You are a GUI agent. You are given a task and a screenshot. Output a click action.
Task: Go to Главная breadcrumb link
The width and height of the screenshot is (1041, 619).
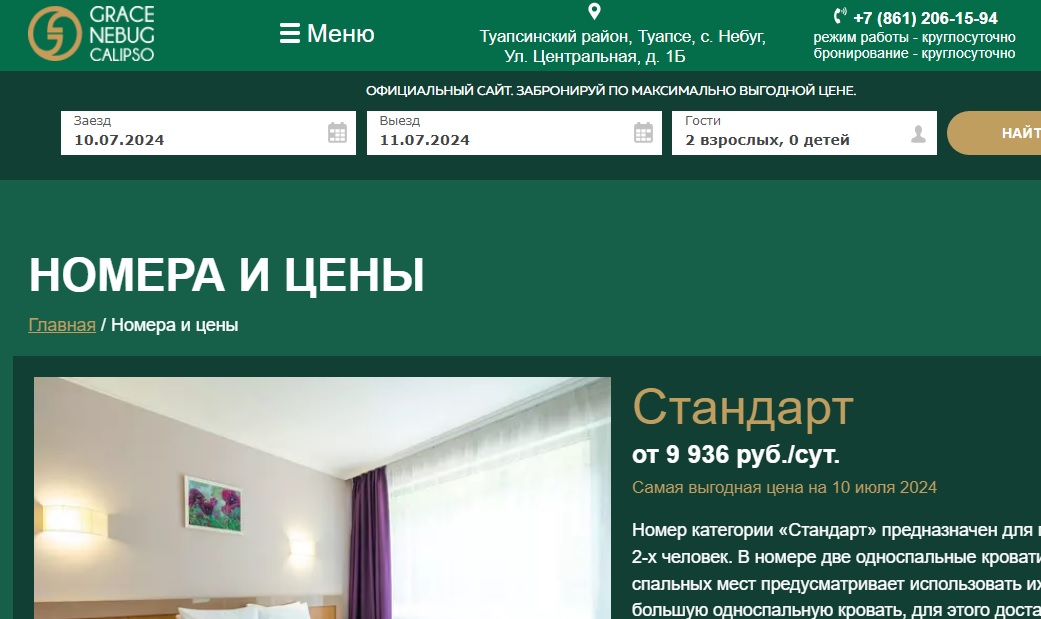pos(62,325)
